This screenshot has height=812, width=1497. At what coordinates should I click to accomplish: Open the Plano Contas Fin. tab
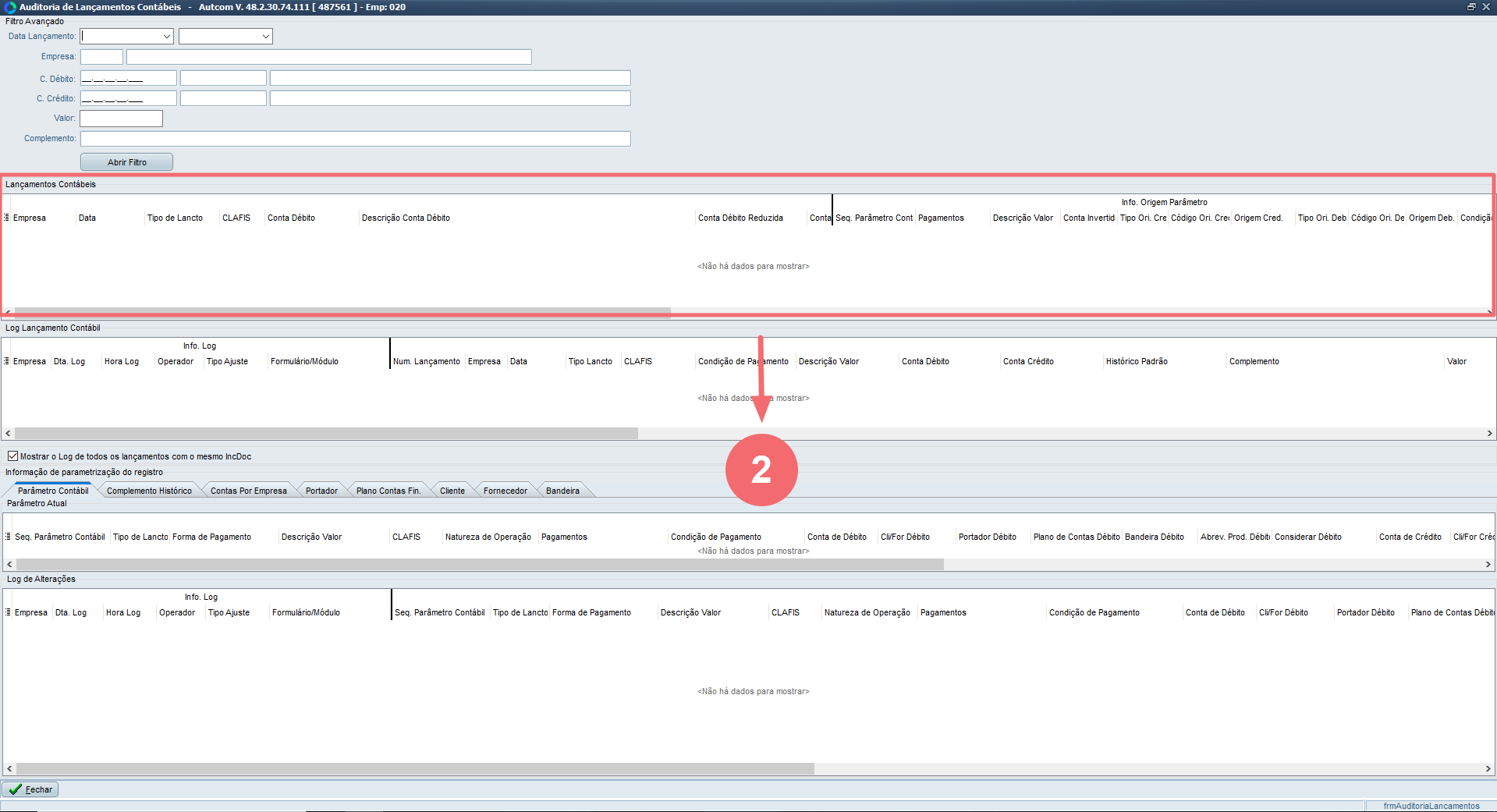pos(388,491)
